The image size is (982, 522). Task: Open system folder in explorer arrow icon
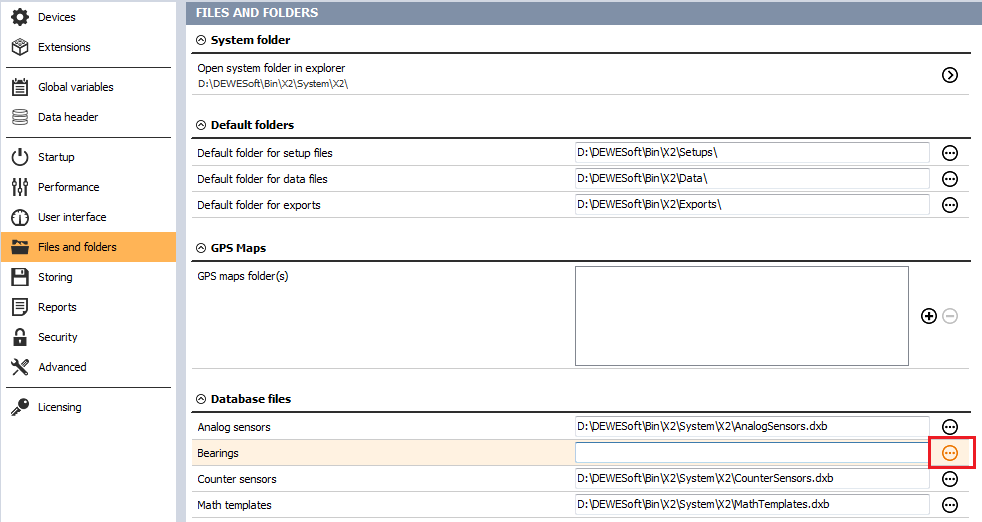[949, 75]
